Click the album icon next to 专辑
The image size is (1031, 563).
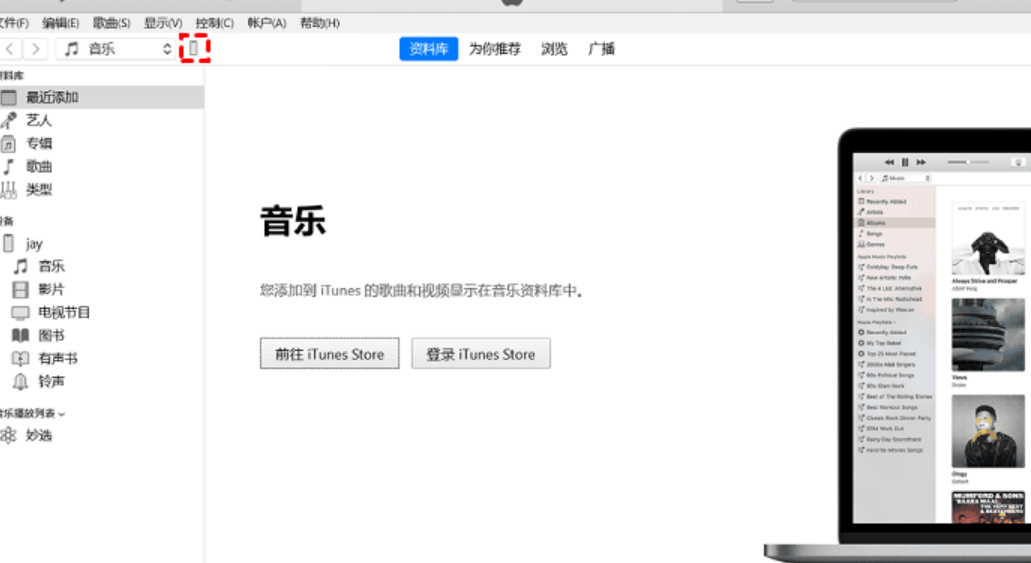coord(9,143)
